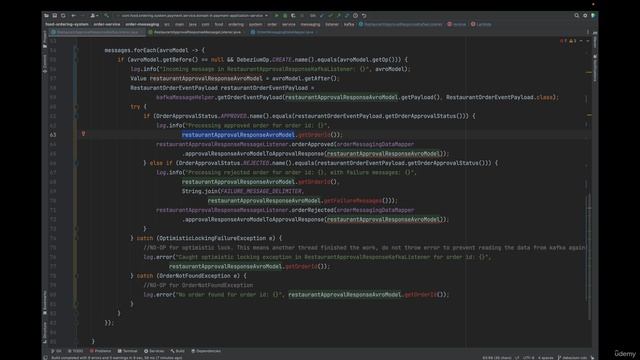The width and height of the screenshot is (640, 360).
Task: Click line number 63 in gutter
Action: (x=53, y=135)
